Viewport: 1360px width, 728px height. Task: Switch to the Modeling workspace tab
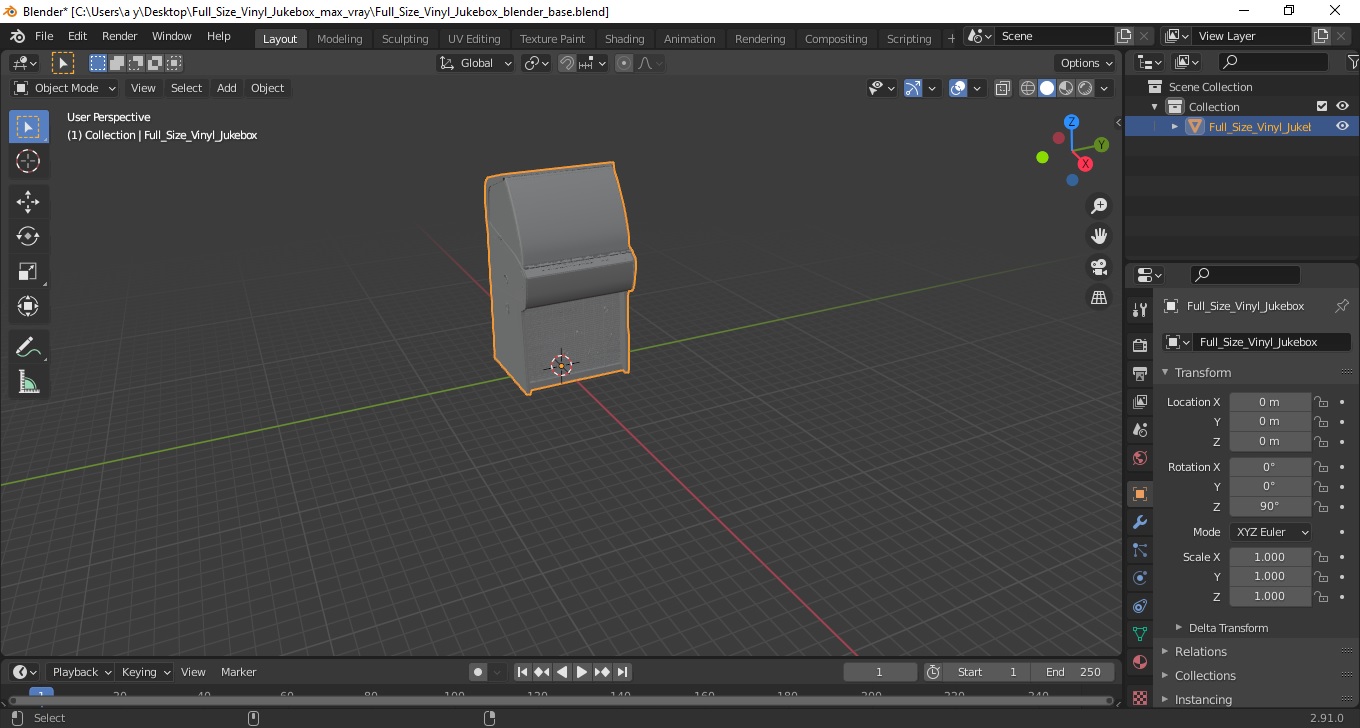click(339, 39)
